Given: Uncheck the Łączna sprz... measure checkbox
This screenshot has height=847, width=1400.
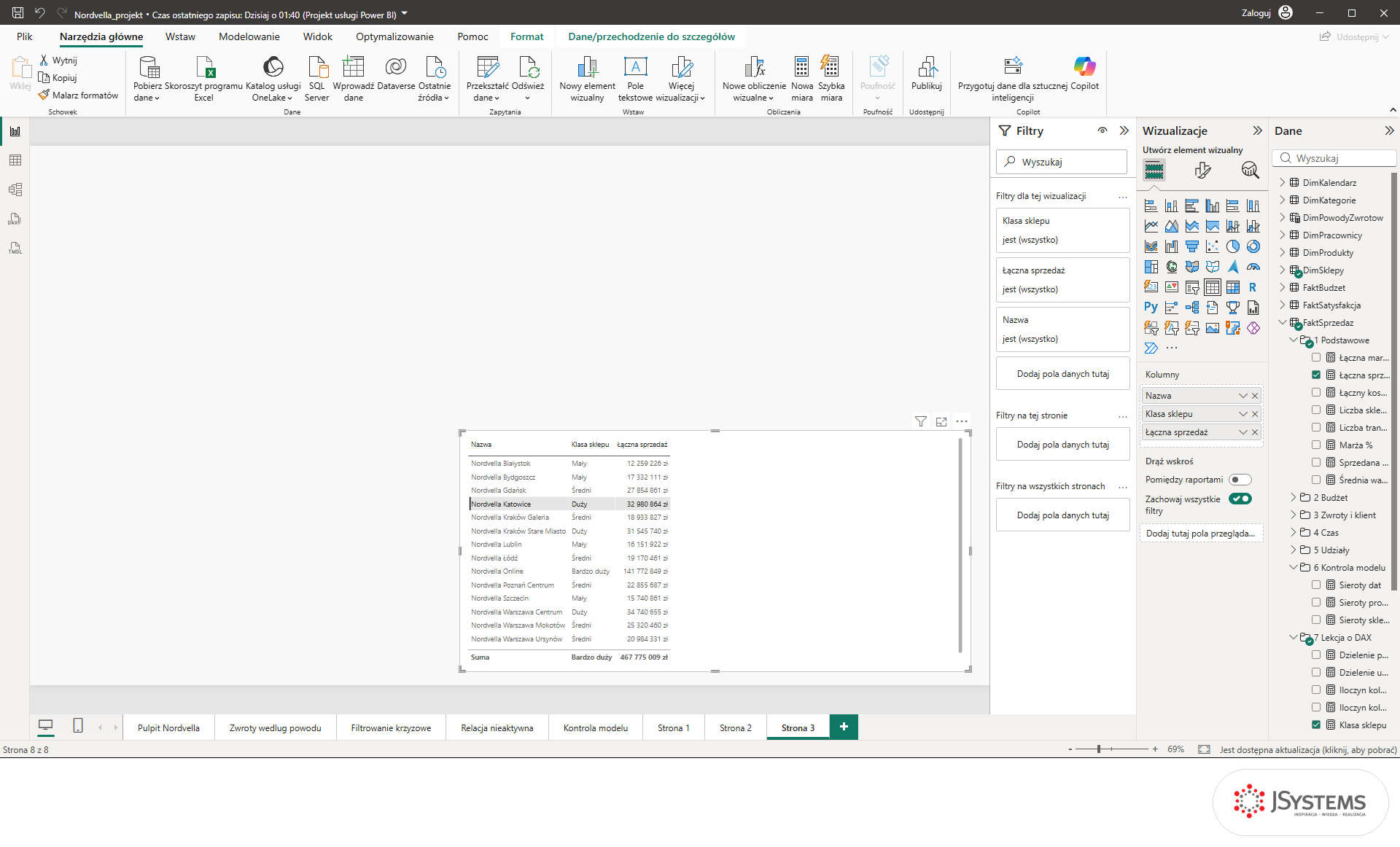Looking at the screenshot, I should (x=1316, y=375).
